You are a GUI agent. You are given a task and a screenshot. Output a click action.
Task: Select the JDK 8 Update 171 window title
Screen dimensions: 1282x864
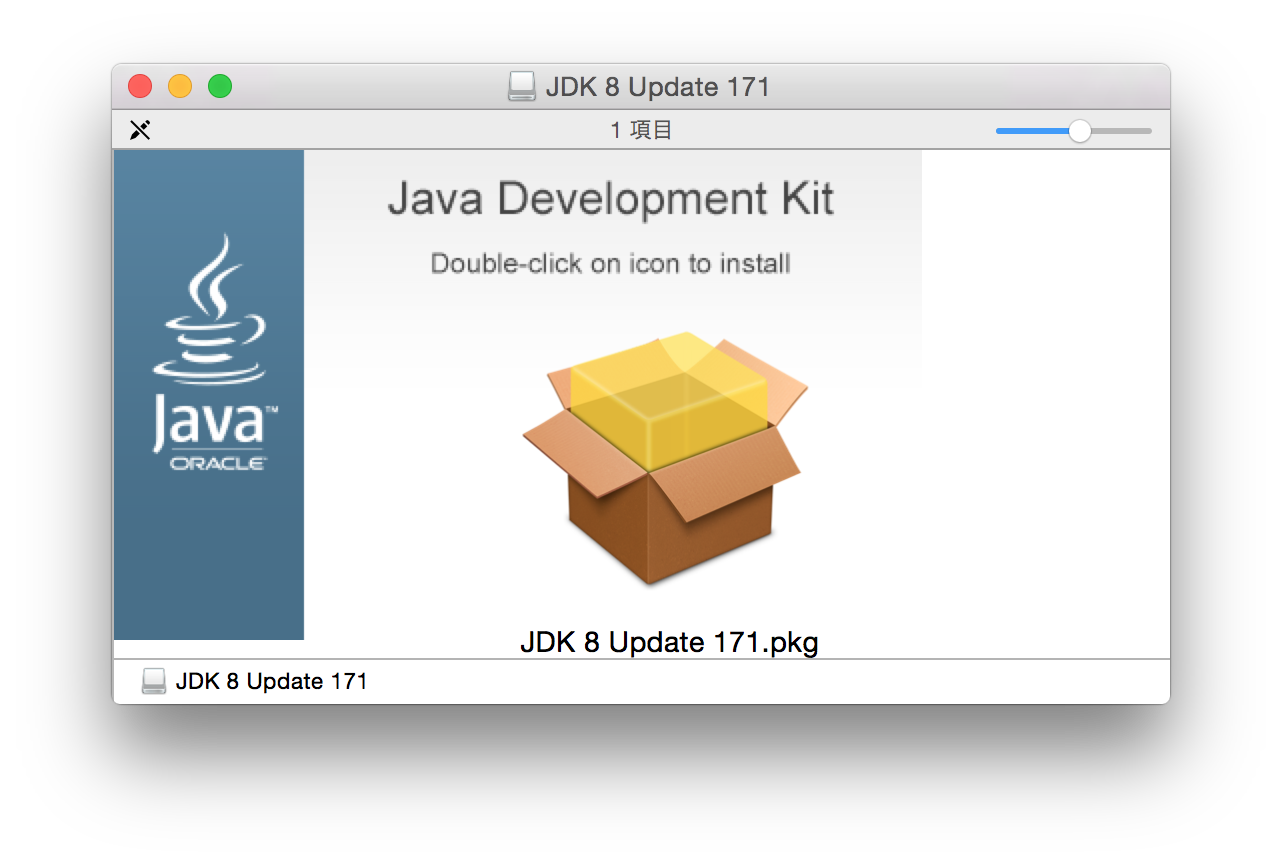click(x=657, y=86)
